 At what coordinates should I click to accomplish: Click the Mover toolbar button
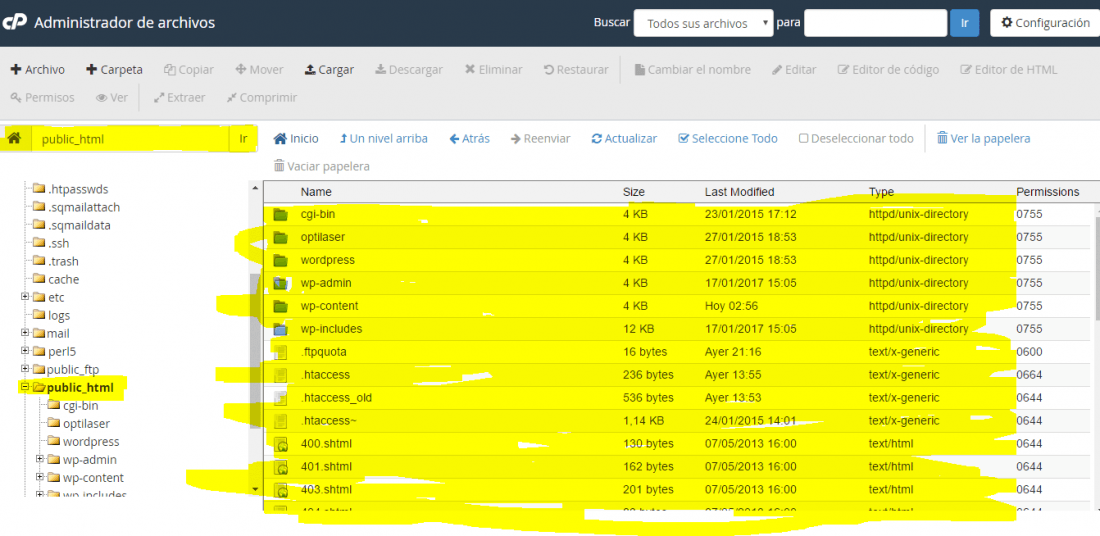point(260,69)
